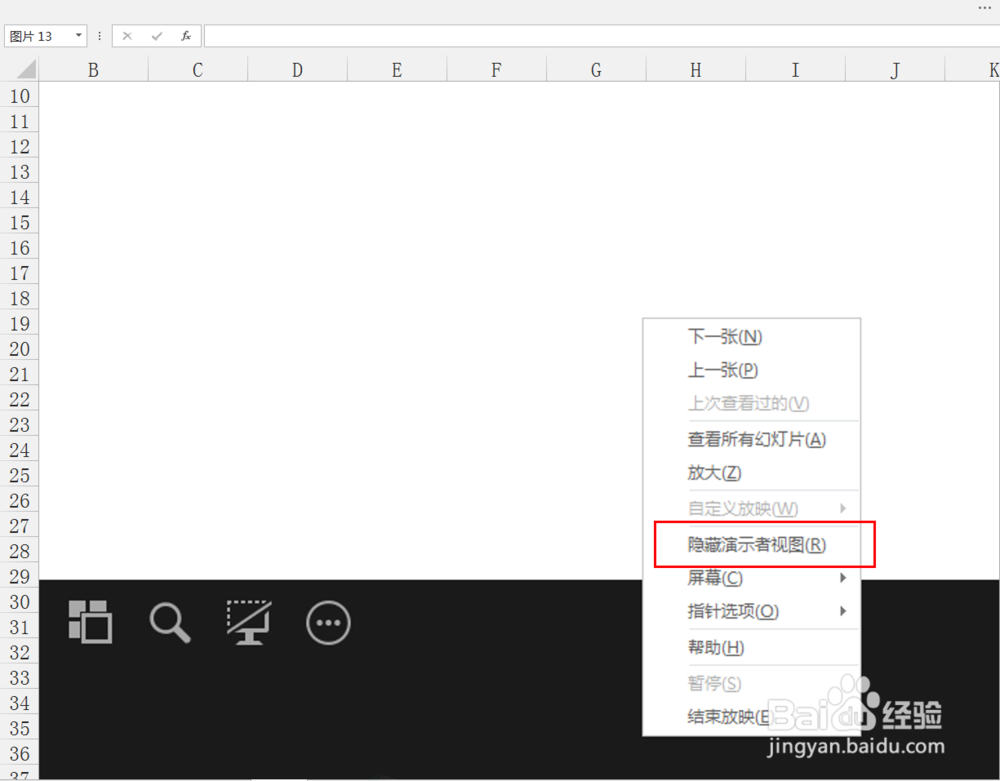Select column H header
Image resolution: width=1000 pixels, height=781 pixels.
click(x=696, y=69)
